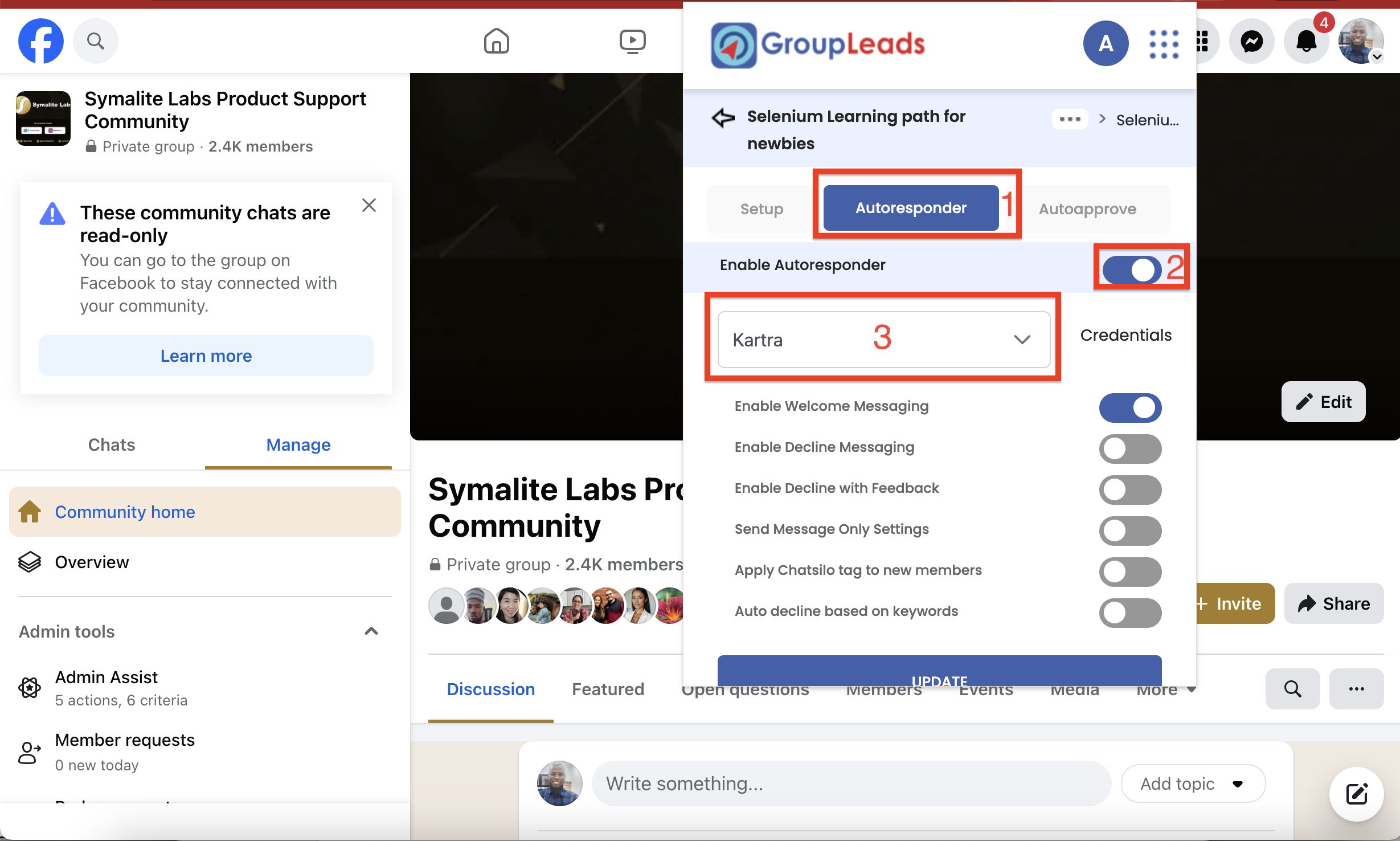Open the Kartra autoresponder dropdown
The image size is (1400, 841).
(x=883, y=340)
